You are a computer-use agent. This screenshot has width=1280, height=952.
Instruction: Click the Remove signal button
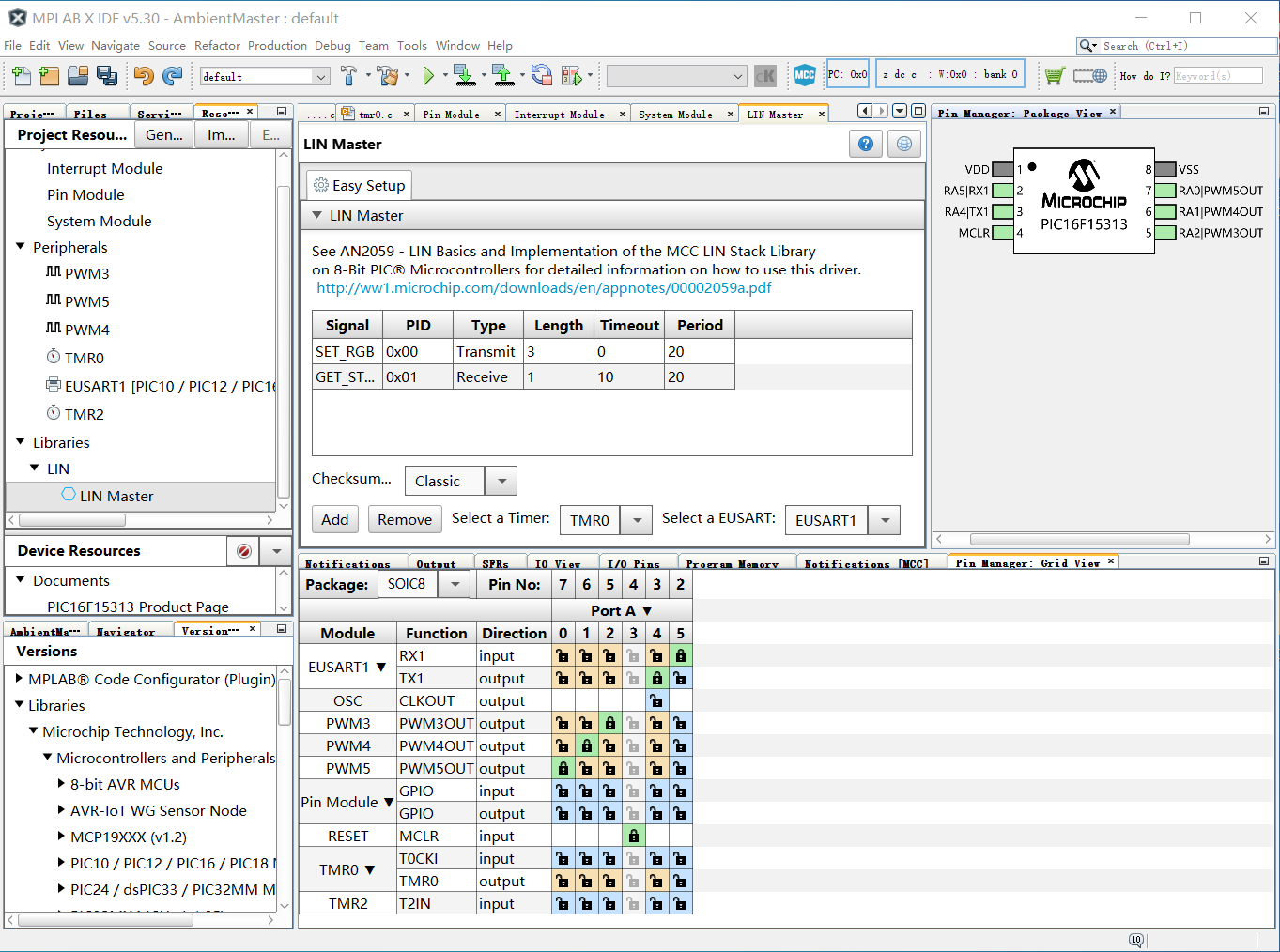(405, 520)
